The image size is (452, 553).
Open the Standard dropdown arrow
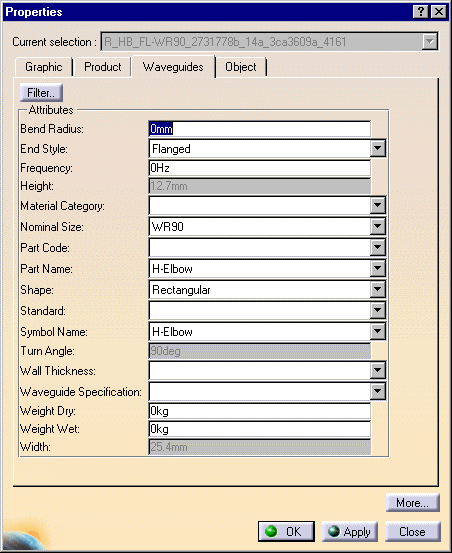(378, 311)
